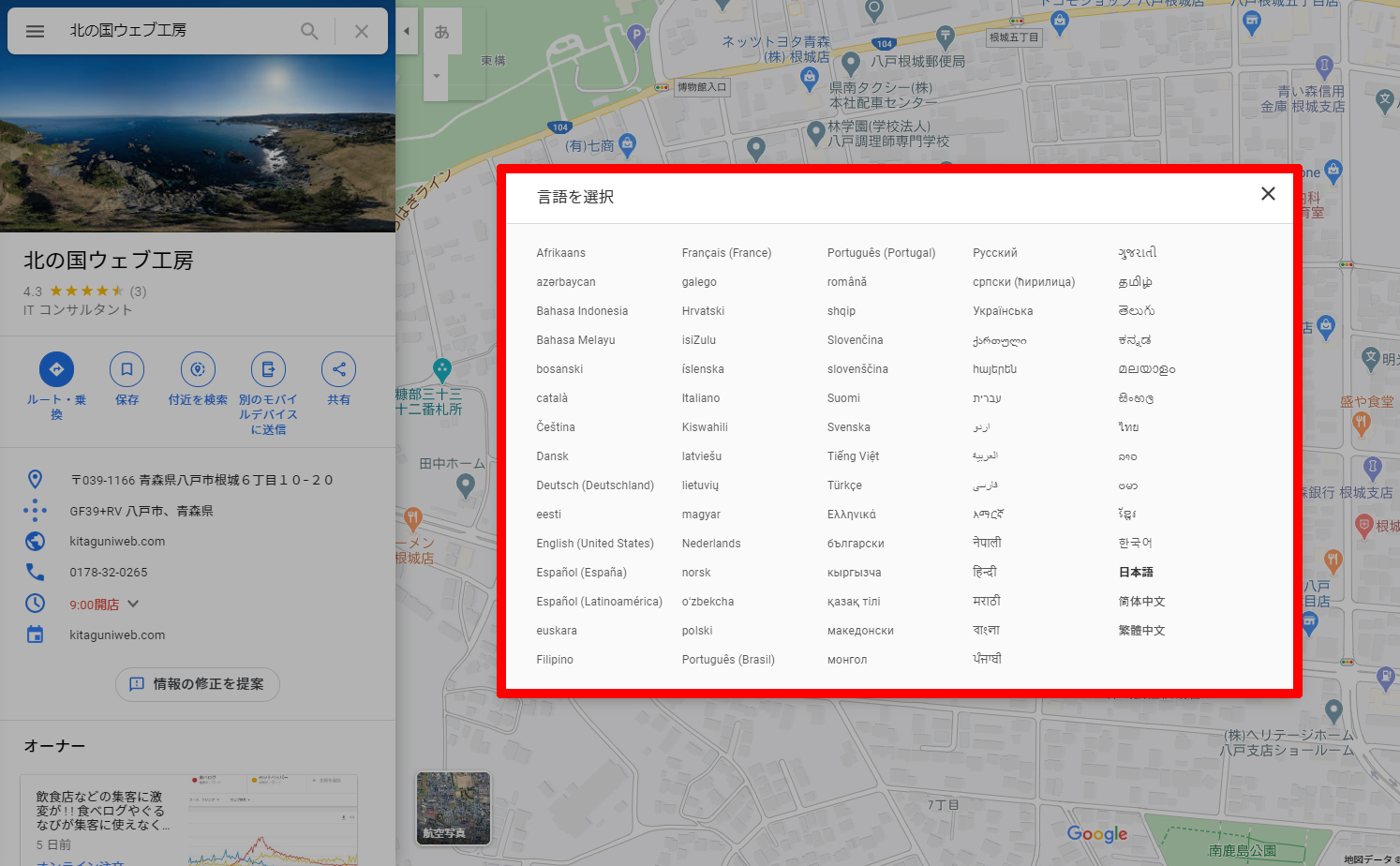This screenshot has width=1400, height=866.
Task: Collapse the side panel with arrow
Action: pos(407,31)
